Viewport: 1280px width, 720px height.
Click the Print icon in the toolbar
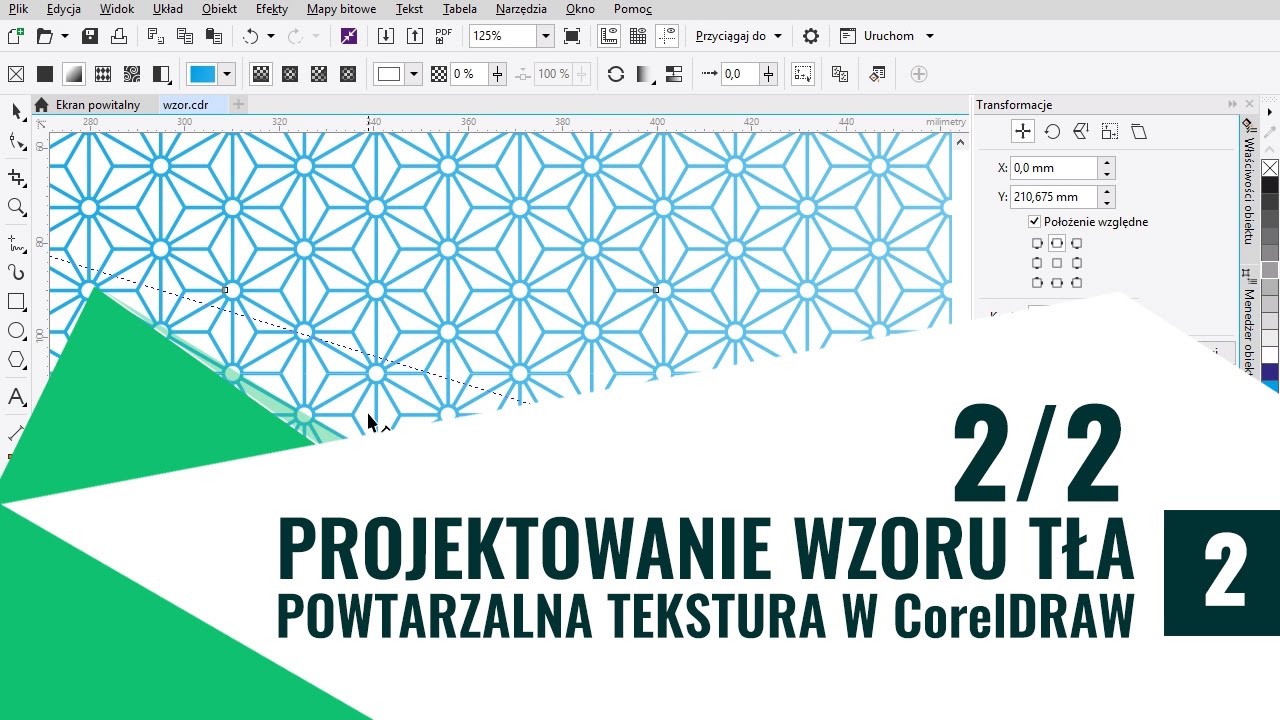119,36
